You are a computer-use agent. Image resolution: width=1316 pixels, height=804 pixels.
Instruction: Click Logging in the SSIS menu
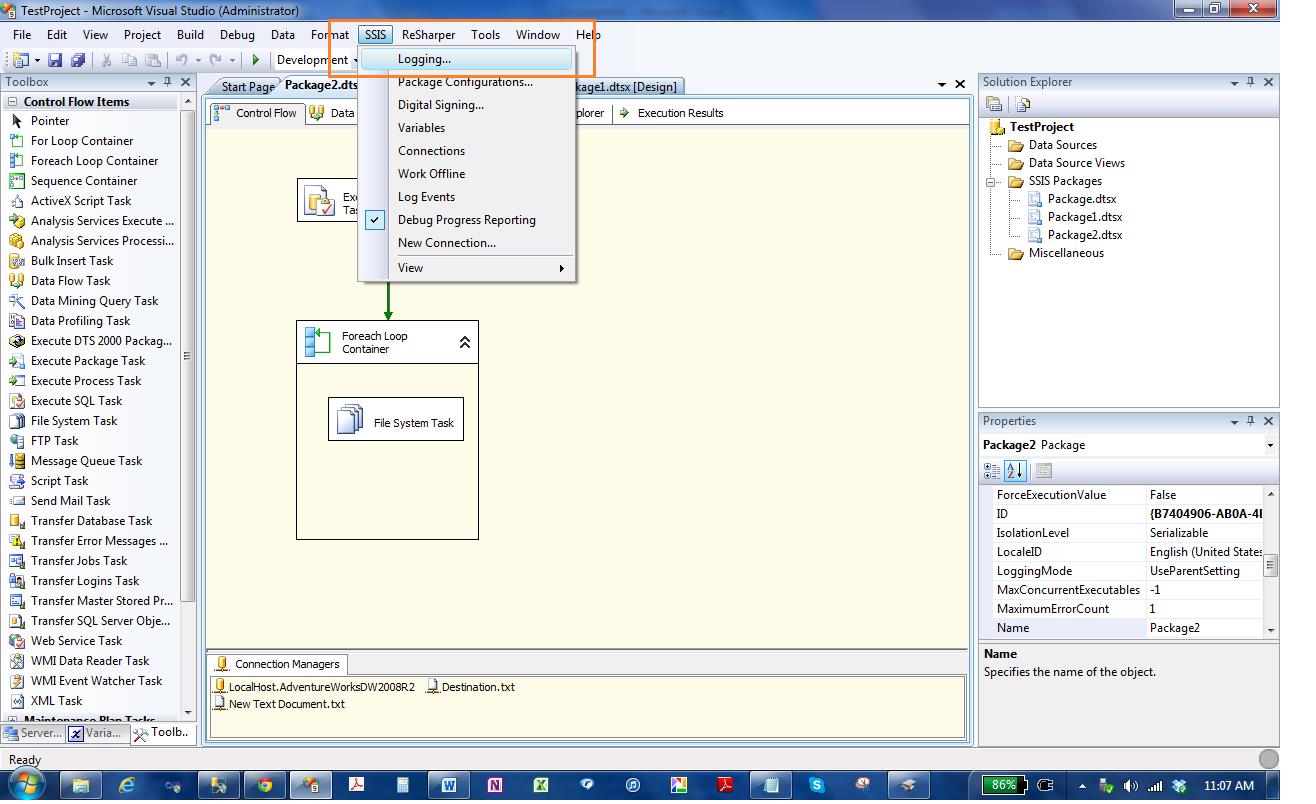pos(424,58)
